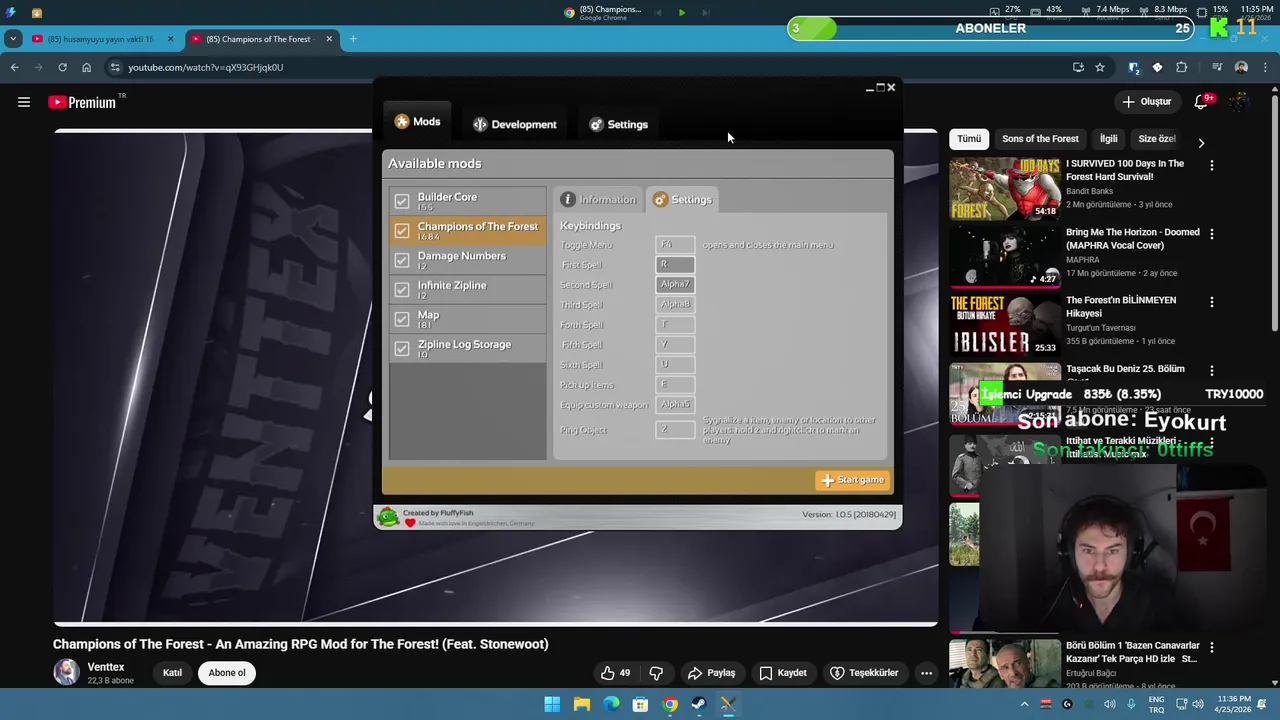
Task: Open options for I SURVIVED 100 Days video
Action: [1212, 165]
